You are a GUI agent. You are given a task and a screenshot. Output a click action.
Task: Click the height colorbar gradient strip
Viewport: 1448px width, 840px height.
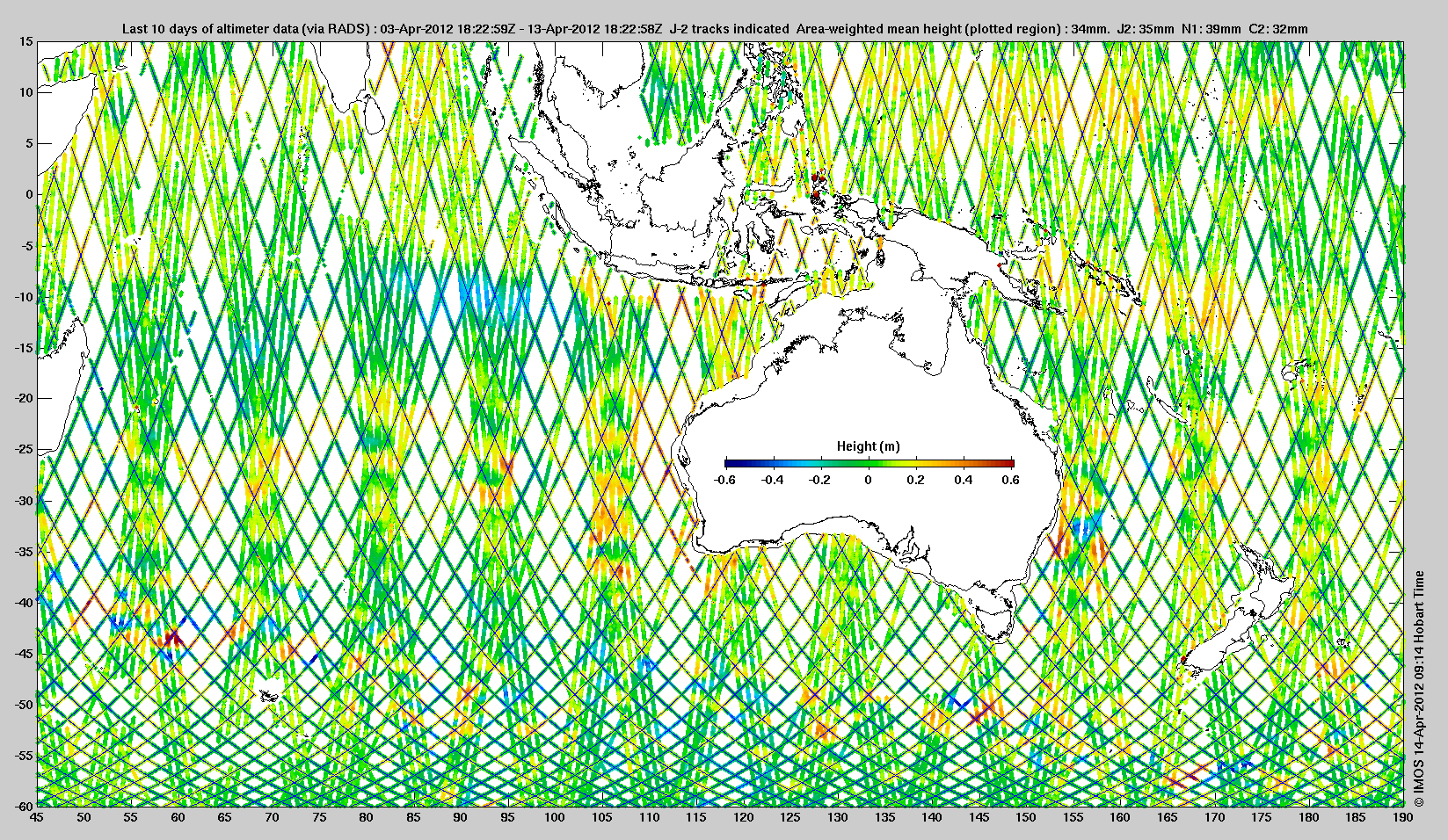869,463
